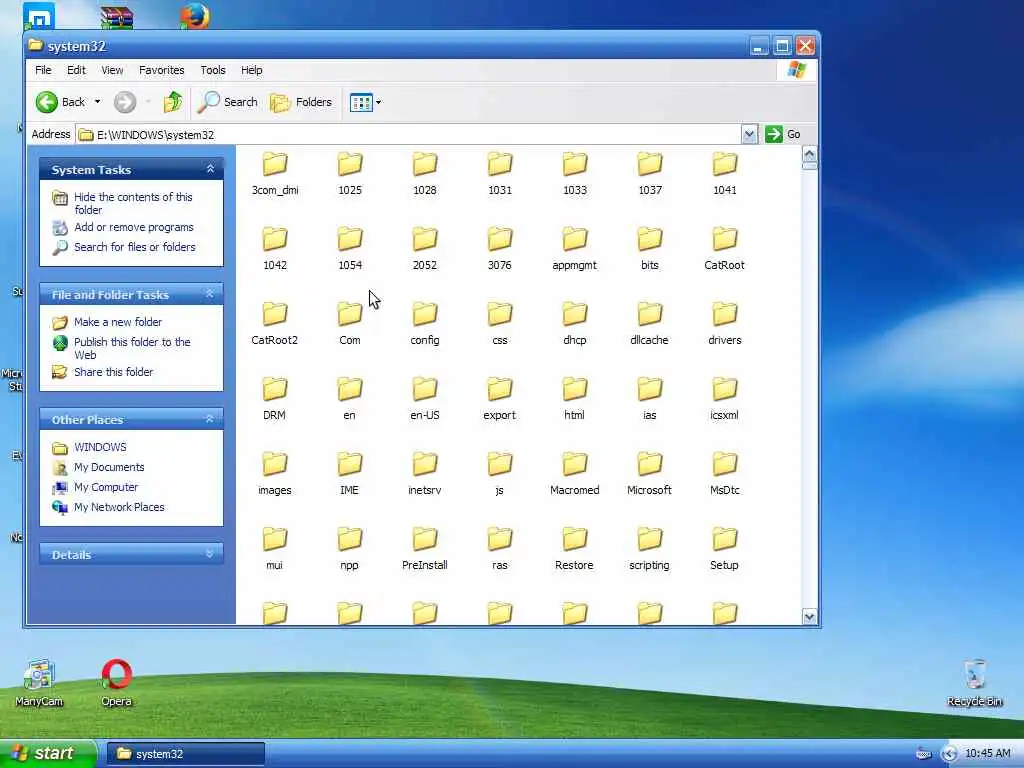This screenshot has height=768, width=1024.
Task: Click system32 taskbar button
Action: coord(185,754)
